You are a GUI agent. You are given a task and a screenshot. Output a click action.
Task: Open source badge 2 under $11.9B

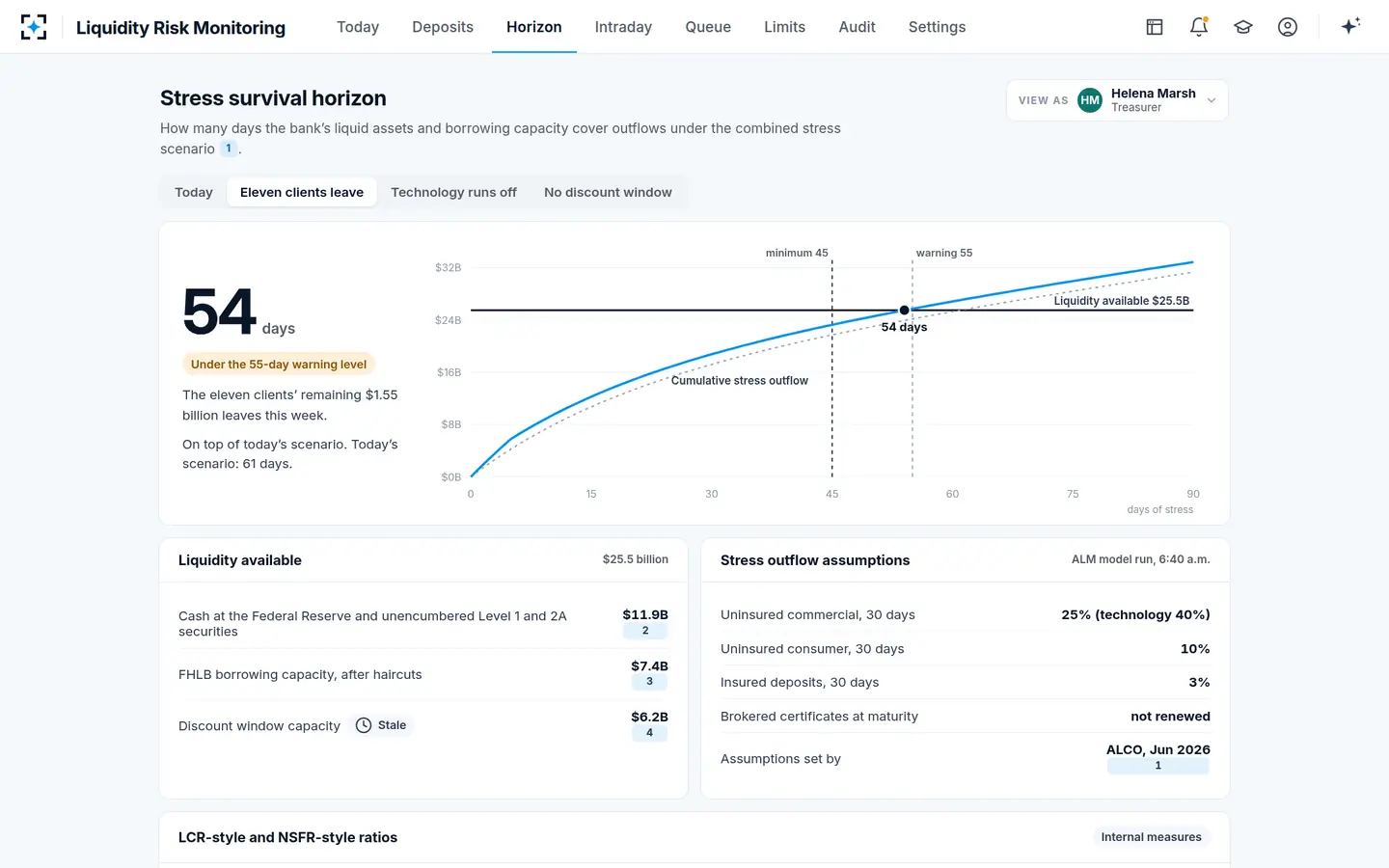click(645, 631)
